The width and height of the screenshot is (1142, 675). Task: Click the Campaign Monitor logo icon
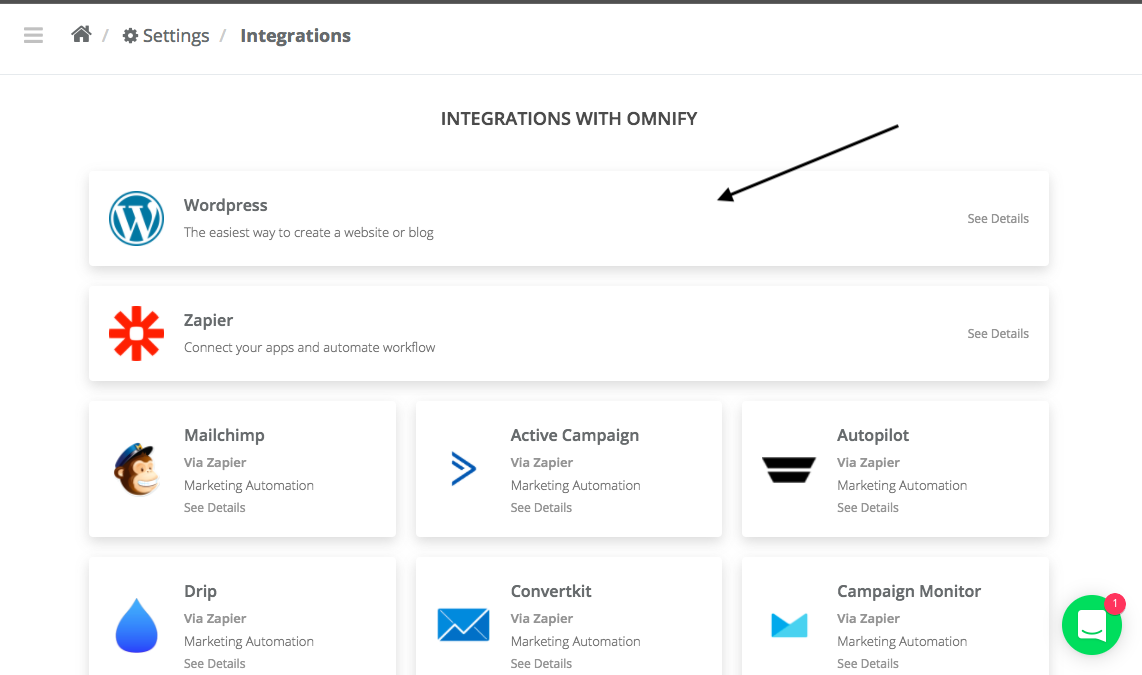pyautogui.click(x=789, y=625)
